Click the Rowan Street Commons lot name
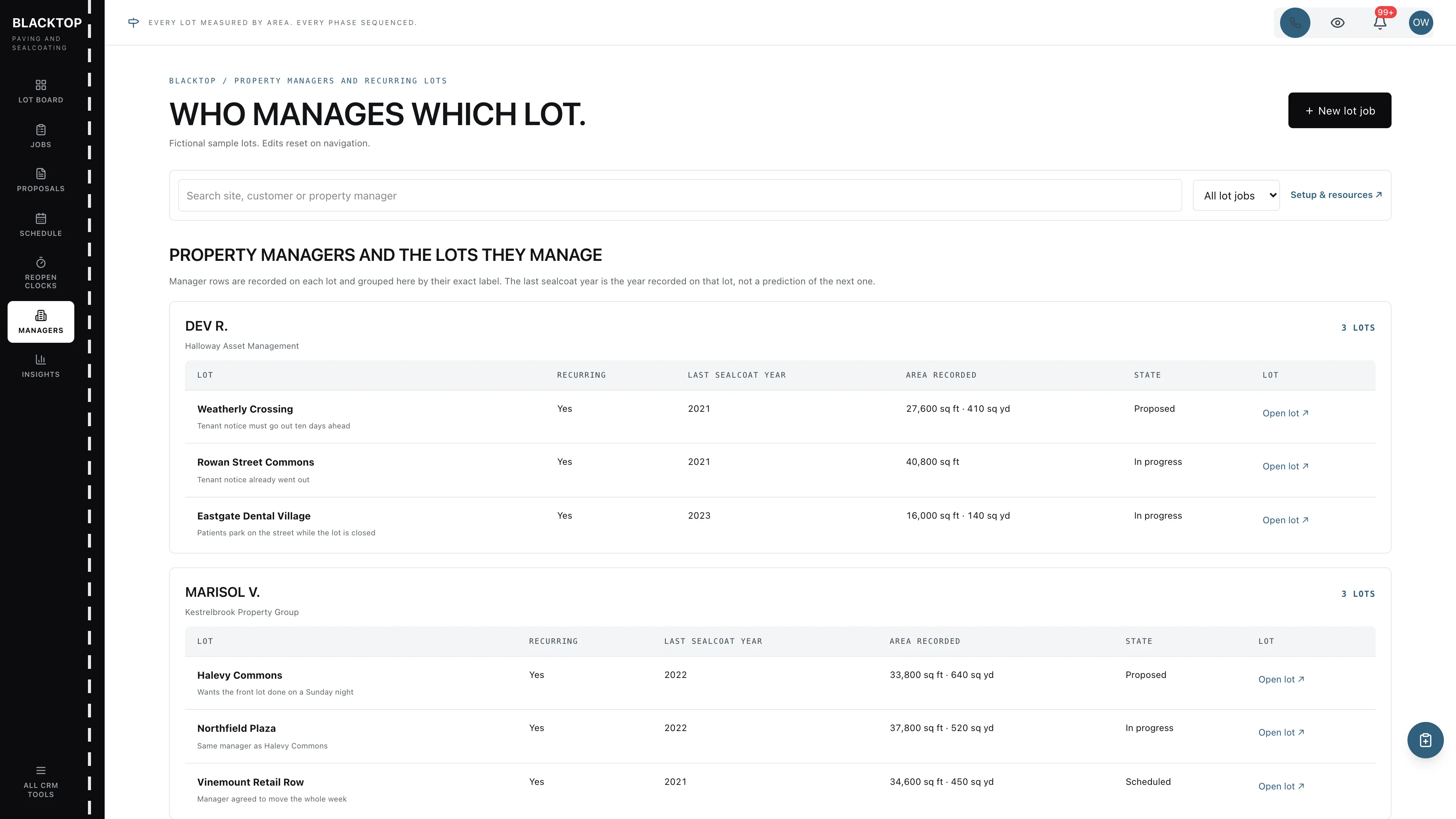Screen dimensions: 1456x819 [x=256, y=462]
